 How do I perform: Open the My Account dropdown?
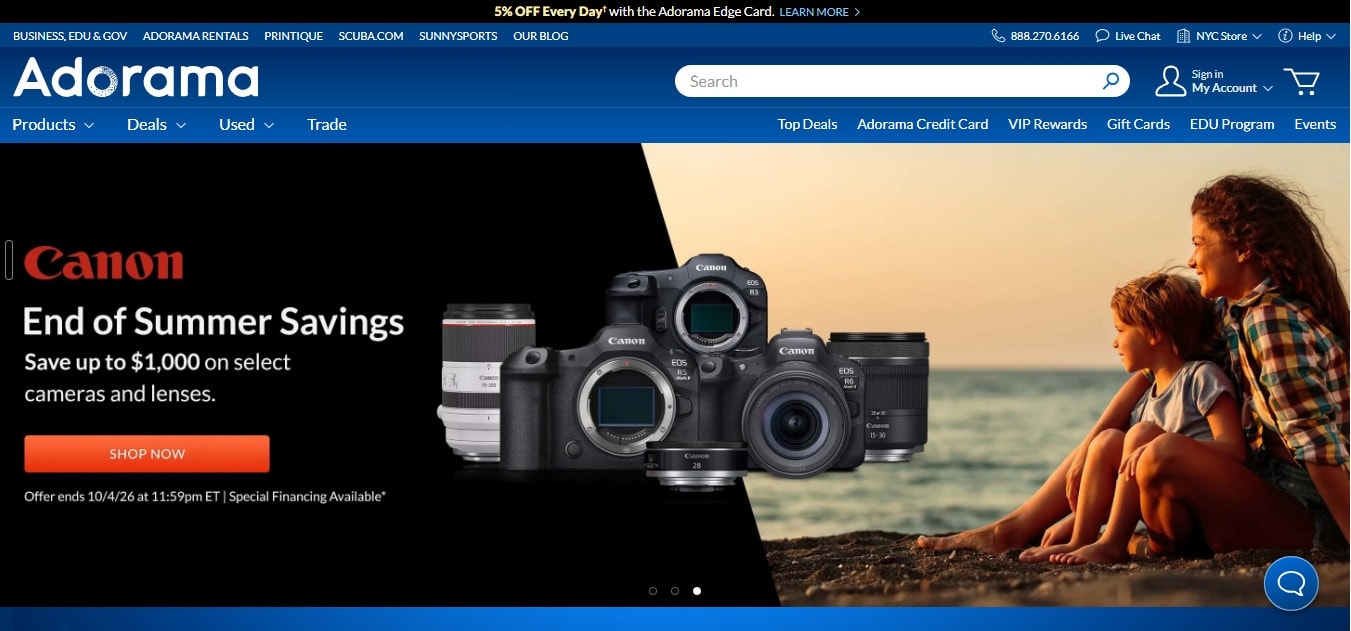tap(1232, 88)
